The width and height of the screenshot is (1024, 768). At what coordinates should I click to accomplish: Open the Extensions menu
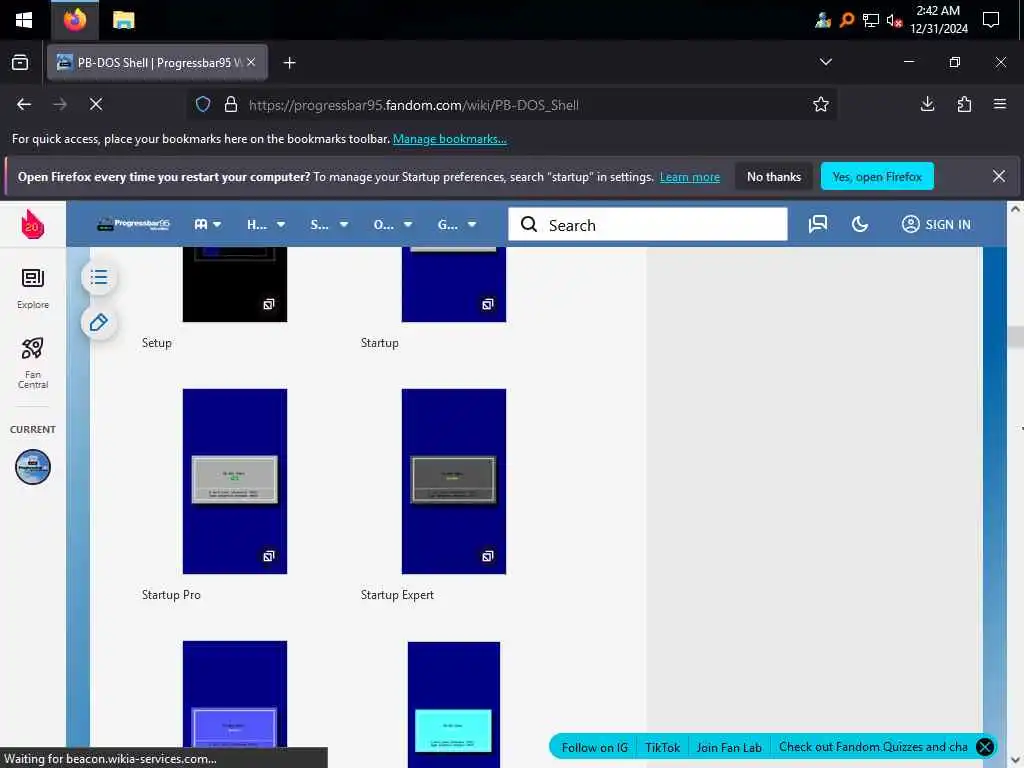pos(964,104)
